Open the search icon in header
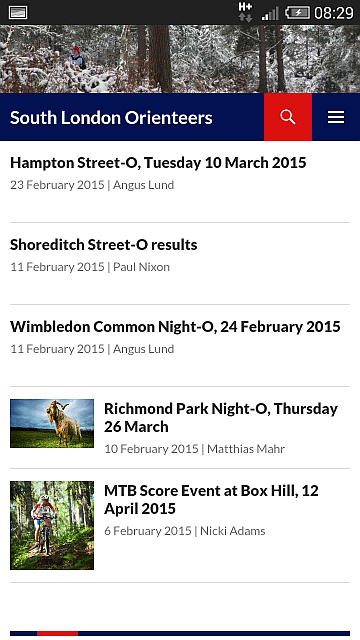Image resolution: width=360 pixels, height=640 pixels. pyautogui.click(x=288, y=117)
